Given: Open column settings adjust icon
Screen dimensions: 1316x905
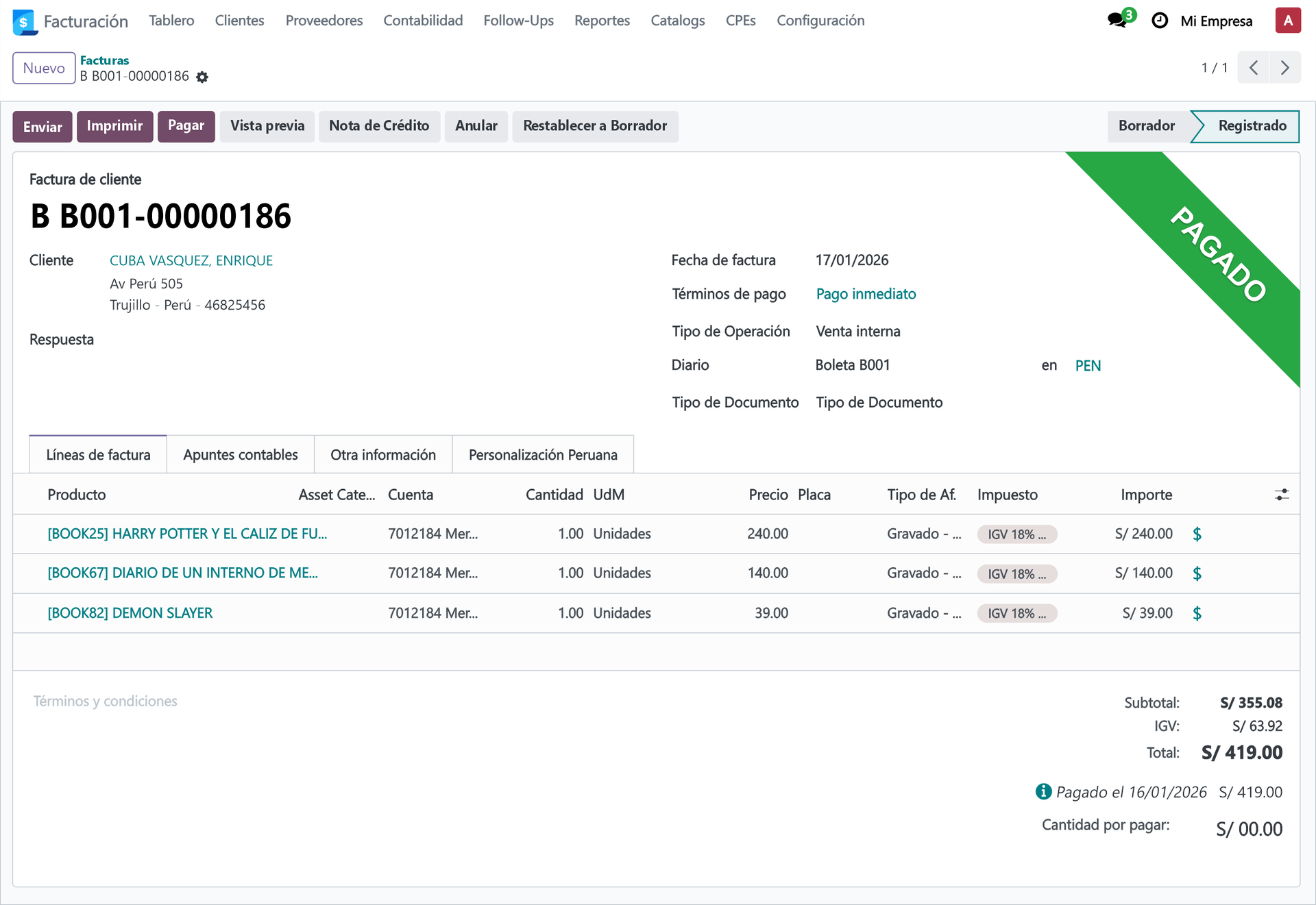Looking at the screenshot, I should [1281, 495].
